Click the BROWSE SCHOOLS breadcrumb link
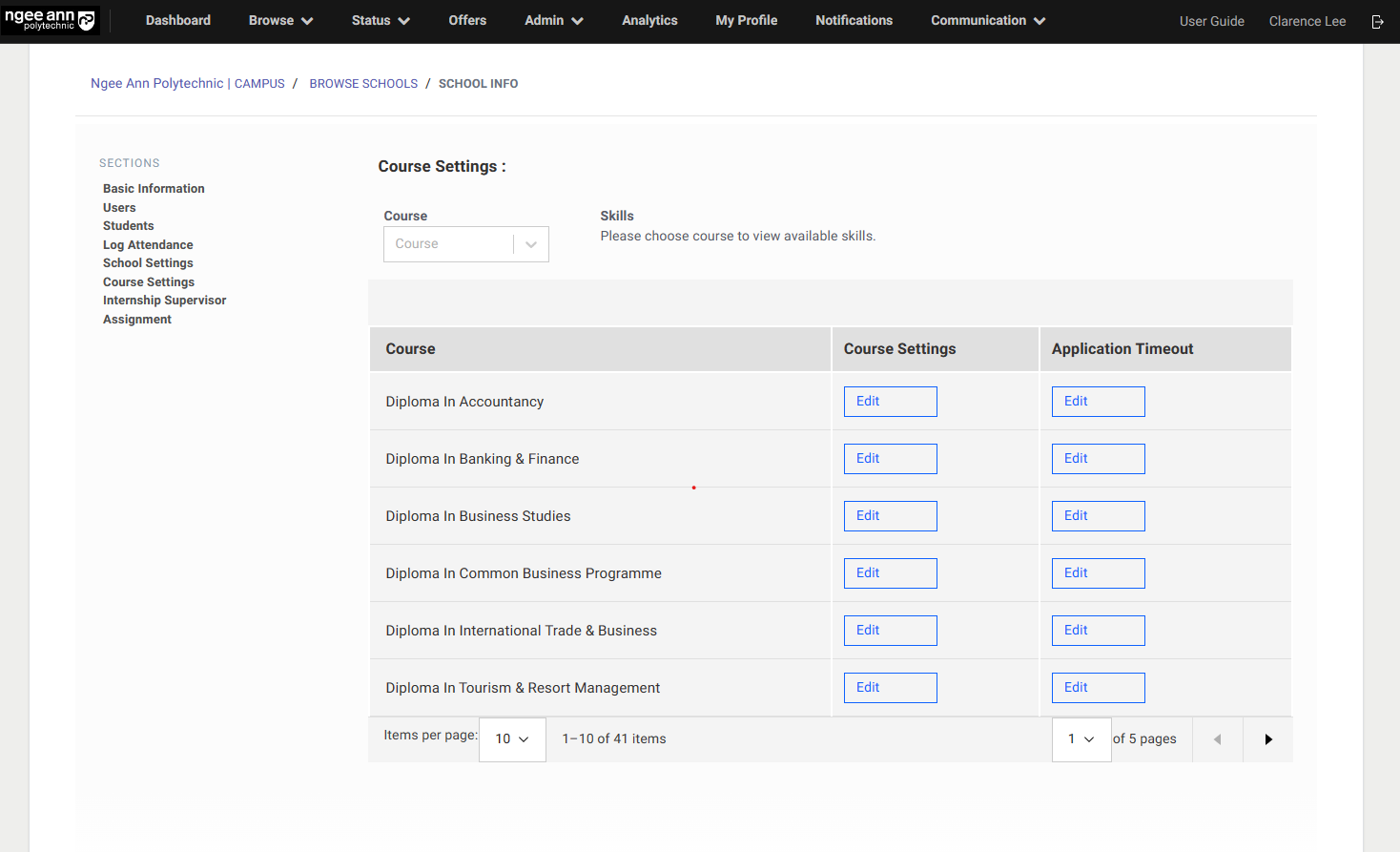 pos(363,84)
